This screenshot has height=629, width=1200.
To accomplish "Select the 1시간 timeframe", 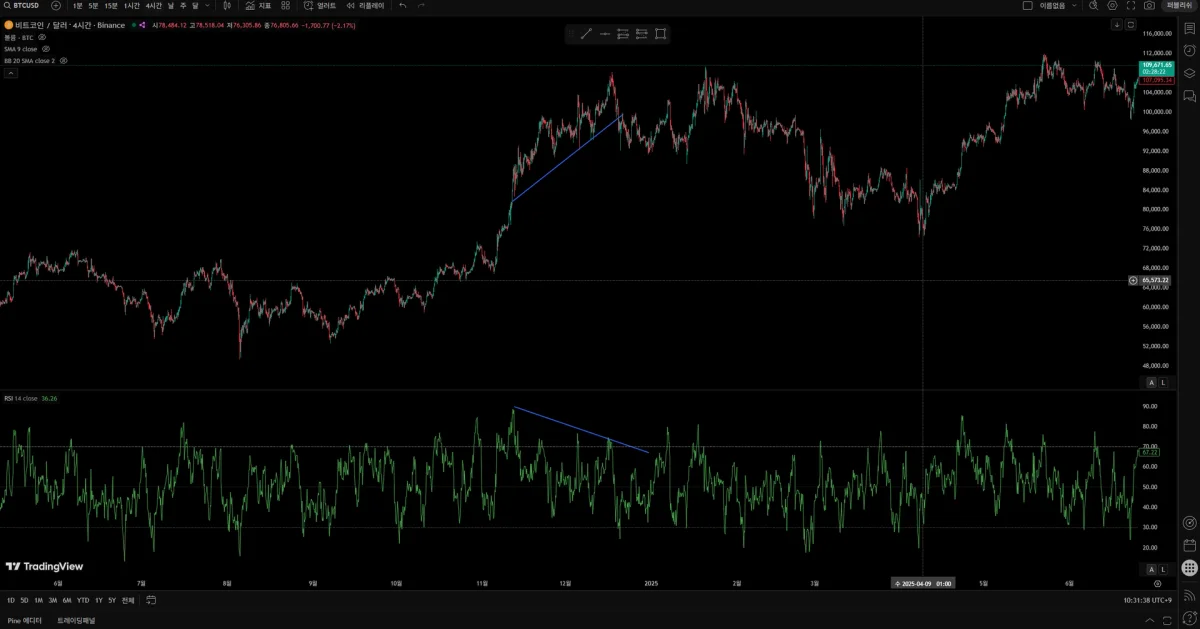I will [x=131, y=5].
